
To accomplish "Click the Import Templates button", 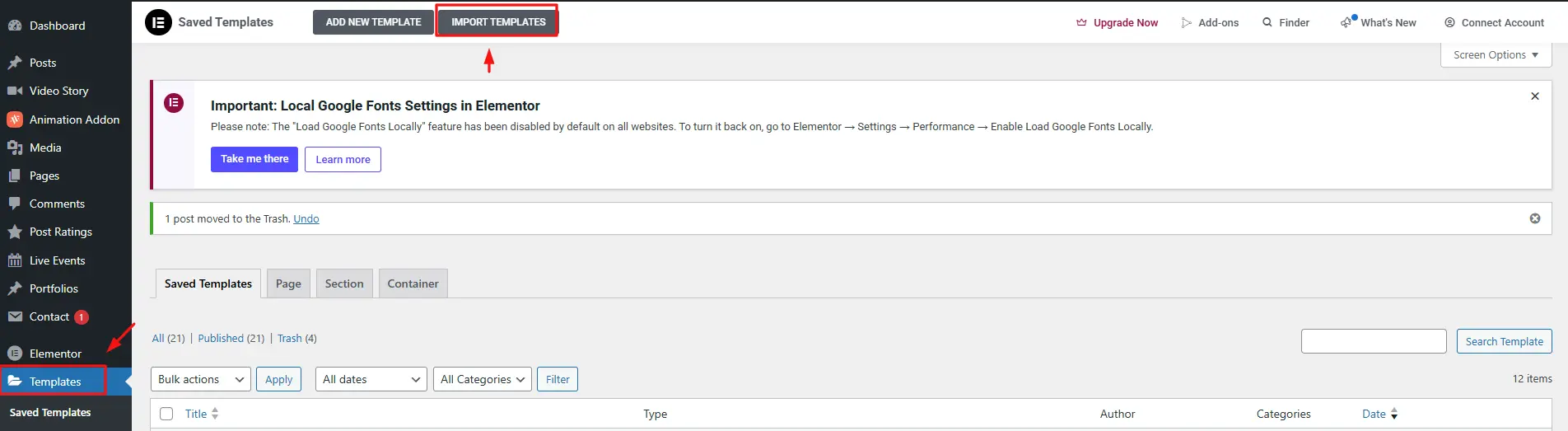I will [x=498, y=22].
